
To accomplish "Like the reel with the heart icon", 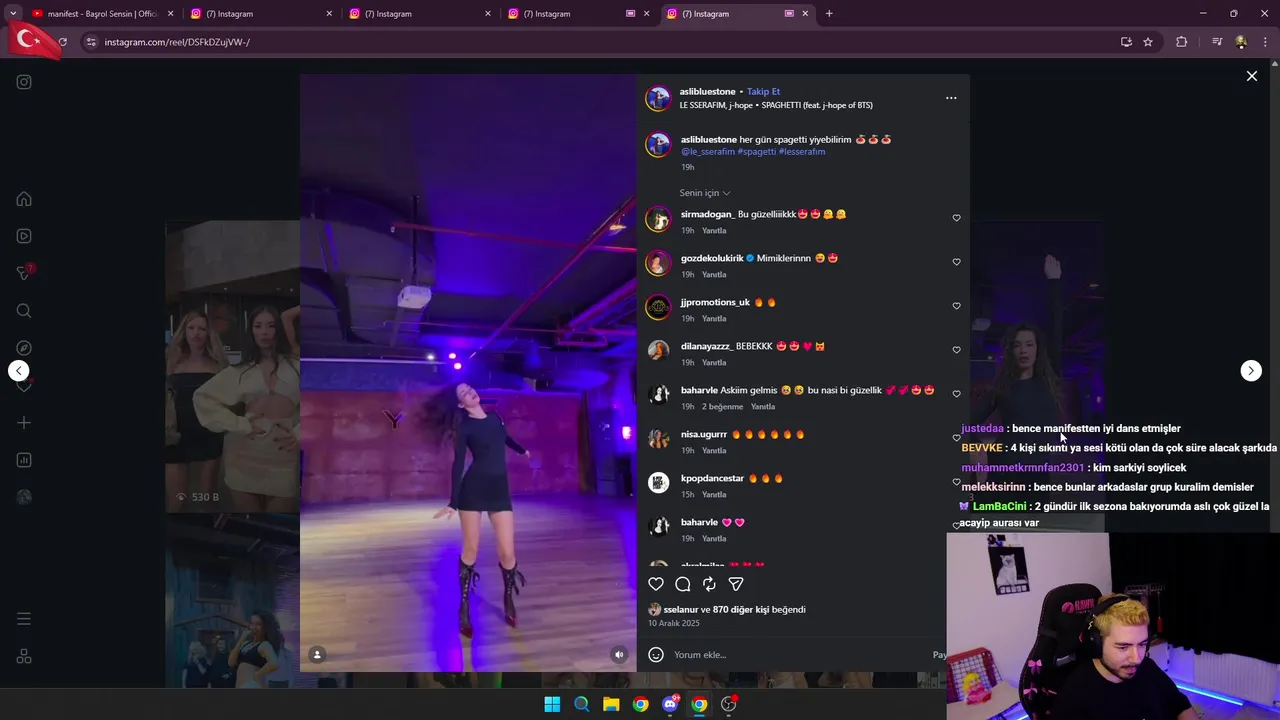I will pyautogui.click(x=656, y=584).
